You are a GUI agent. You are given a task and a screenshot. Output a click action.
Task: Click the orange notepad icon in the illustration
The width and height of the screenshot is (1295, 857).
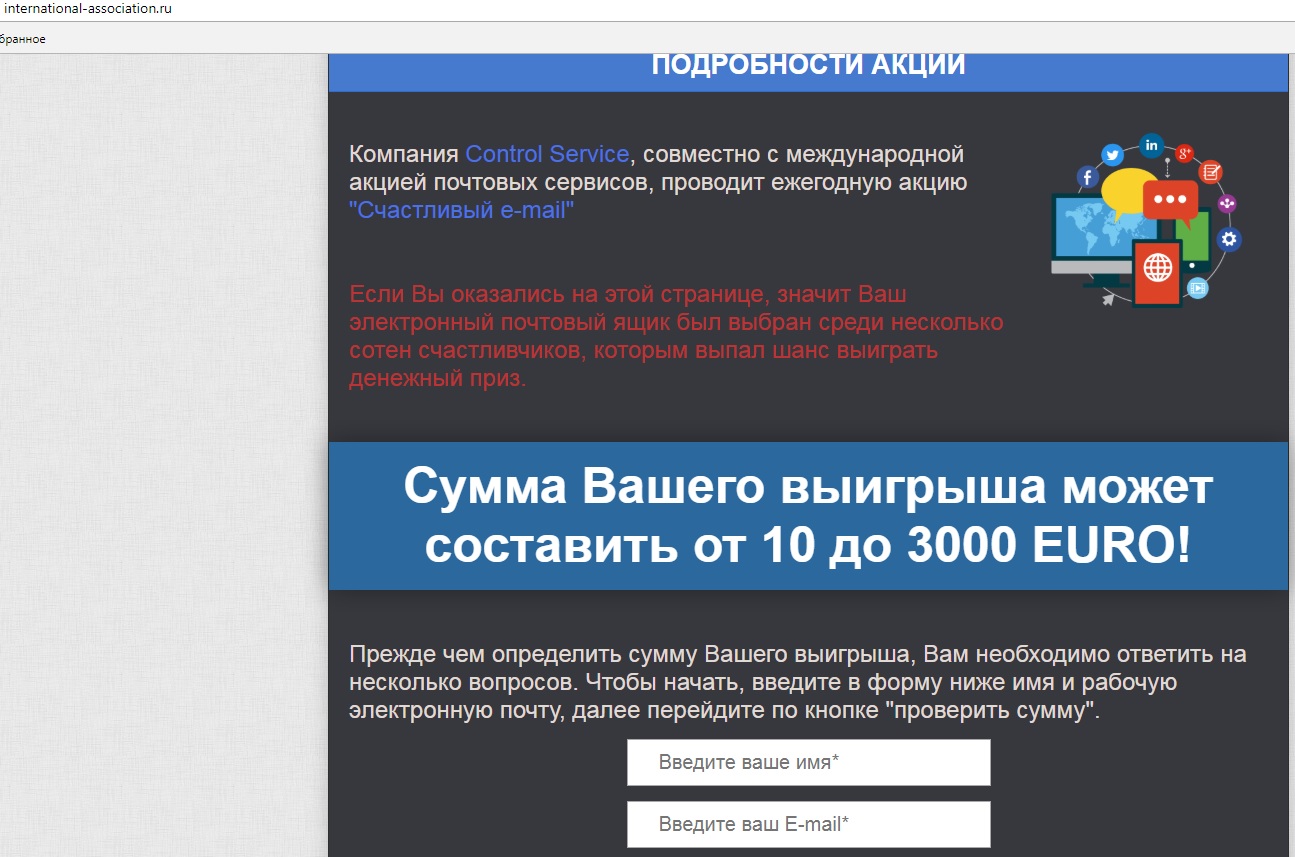[x=1210, y=172]
